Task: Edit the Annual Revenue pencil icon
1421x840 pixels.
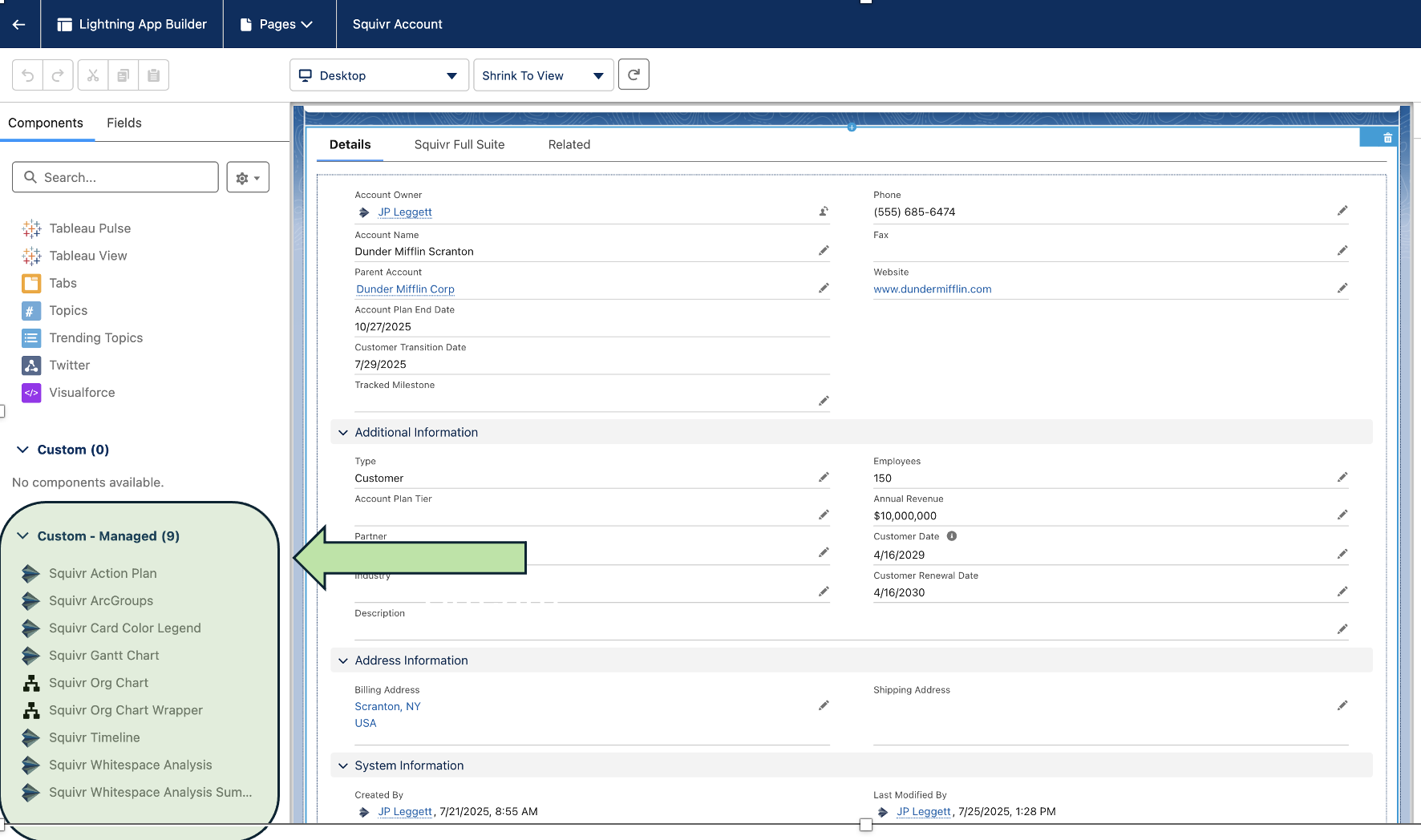Action: (x=1342, y=515)
